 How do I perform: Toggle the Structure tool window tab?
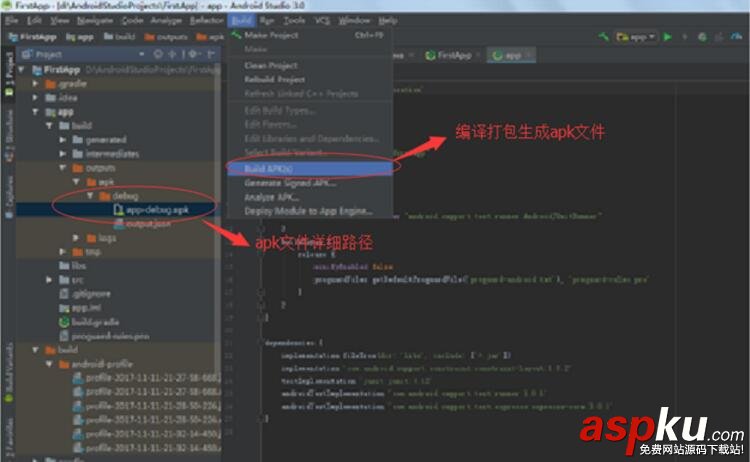click(9, 135)
